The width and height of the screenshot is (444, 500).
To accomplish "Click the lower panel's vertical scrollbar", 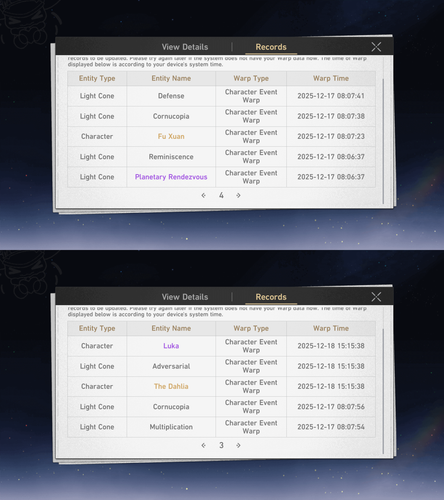I will click(x=383, y=391).
